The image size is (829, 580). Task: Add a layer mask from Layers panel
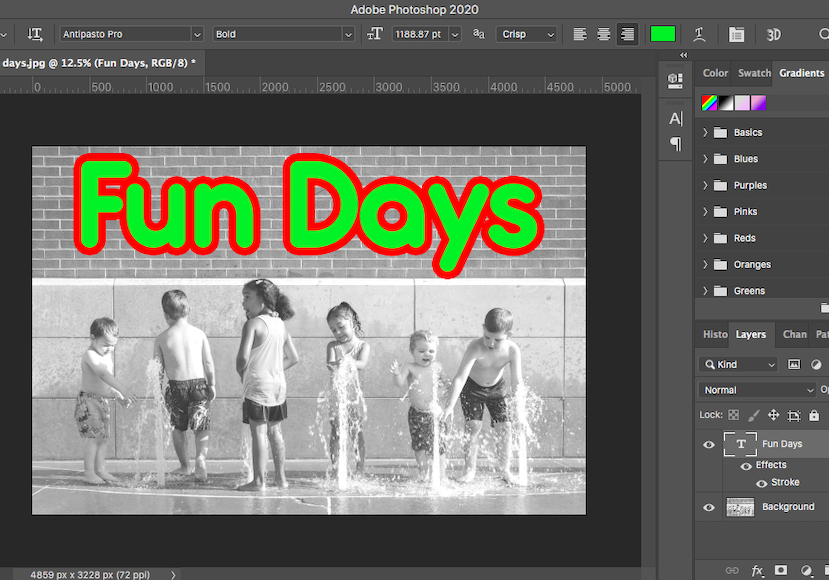(x=781, y=570)
